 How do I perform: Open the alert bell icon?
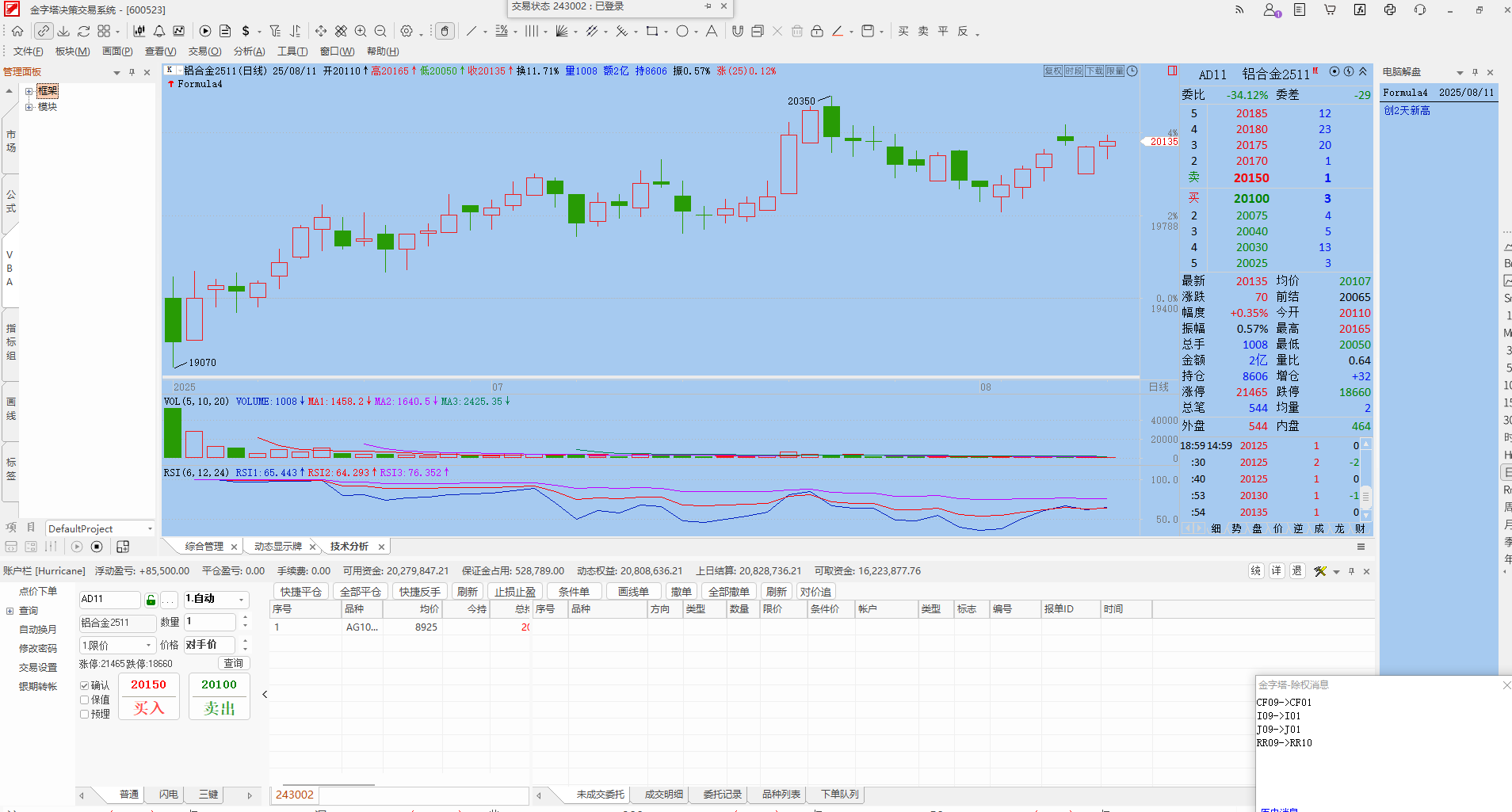pos(159,31)
